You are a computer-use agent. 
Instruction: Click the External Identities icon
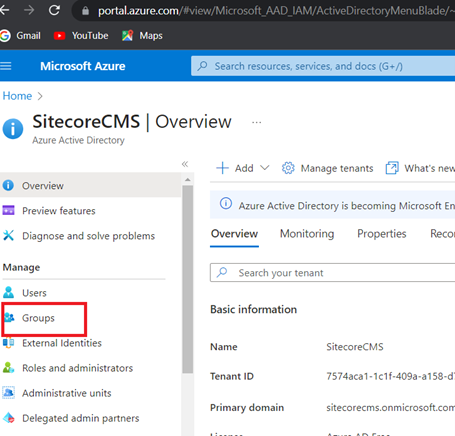point(8,343)
